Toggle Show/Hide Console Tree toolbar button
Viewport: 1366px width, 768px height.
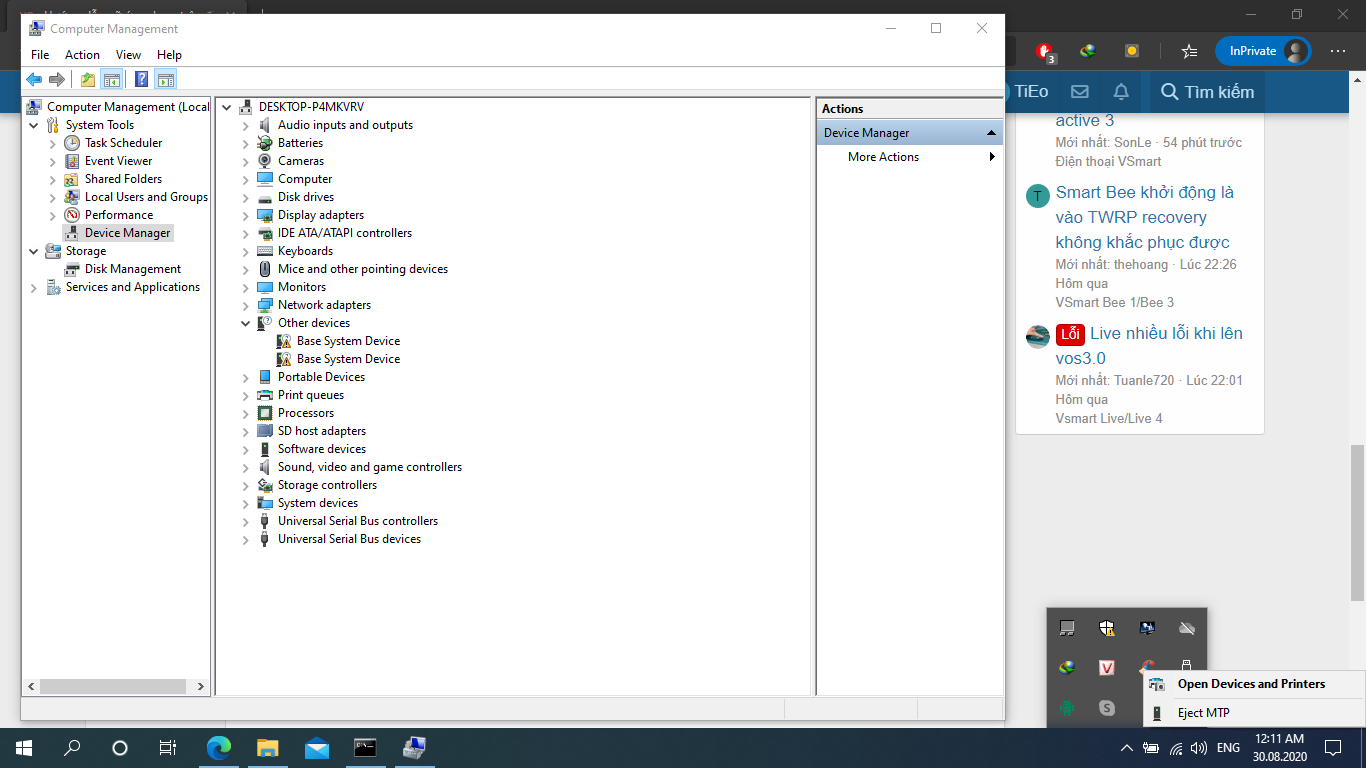pos(112,80)
